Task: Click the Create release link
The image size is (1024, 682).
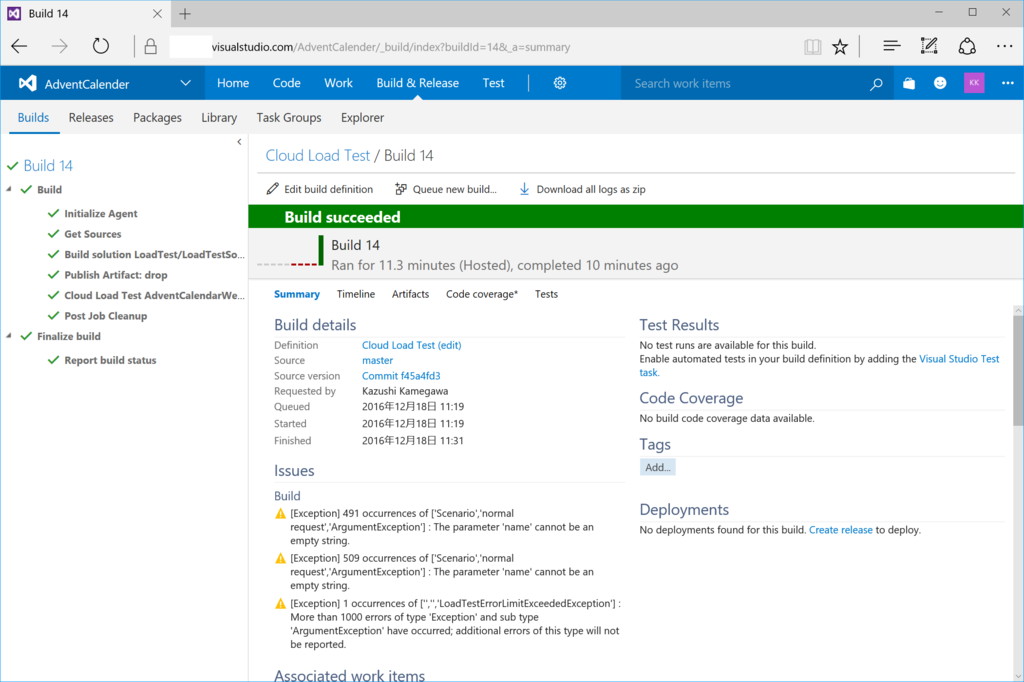Action: point(840,530)
